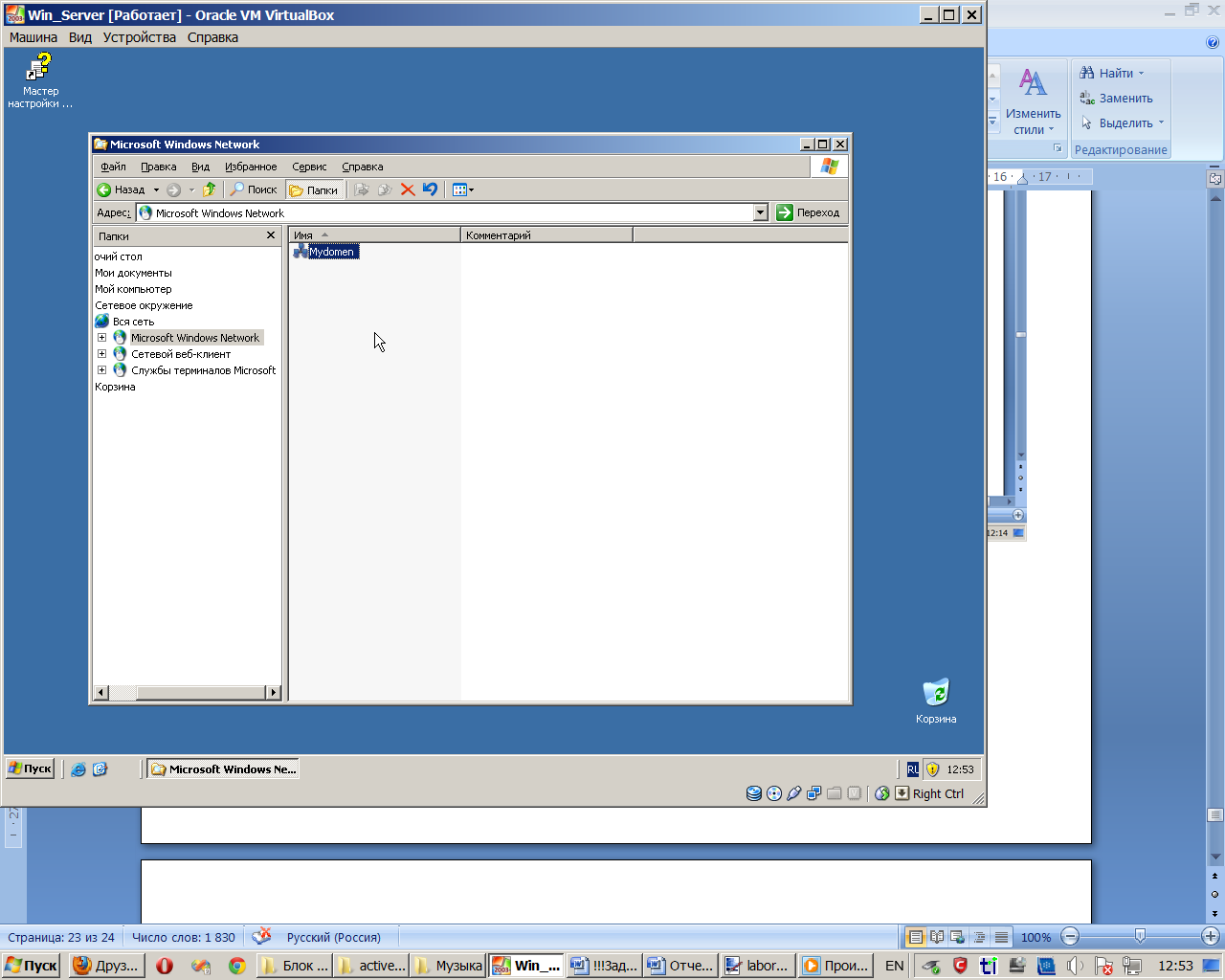Click the Переход go button
This screenshot has width=1225, height=980.
click(809, 212)
